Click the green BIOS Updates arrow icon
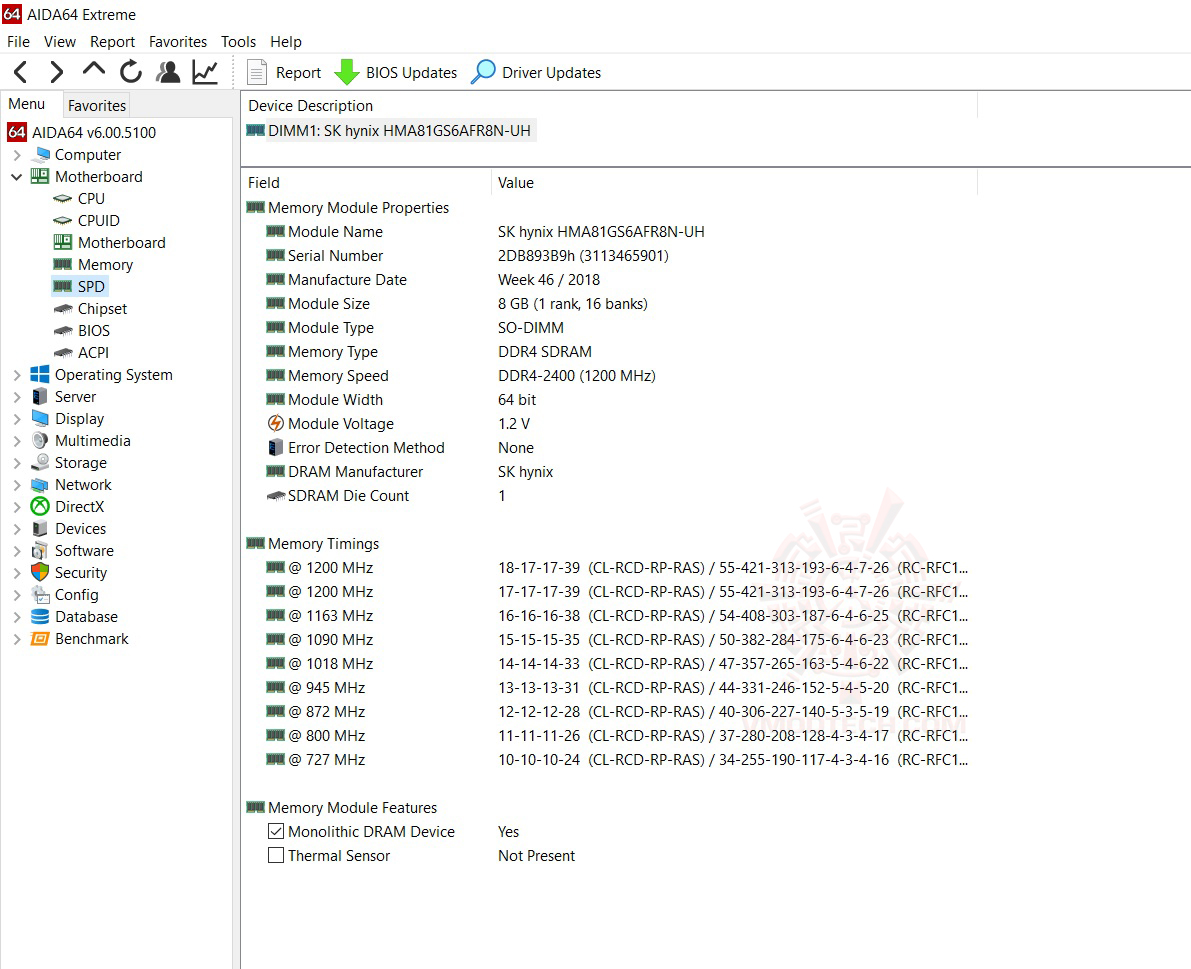The image size is (1191, 969). click(x=347, y=72)
